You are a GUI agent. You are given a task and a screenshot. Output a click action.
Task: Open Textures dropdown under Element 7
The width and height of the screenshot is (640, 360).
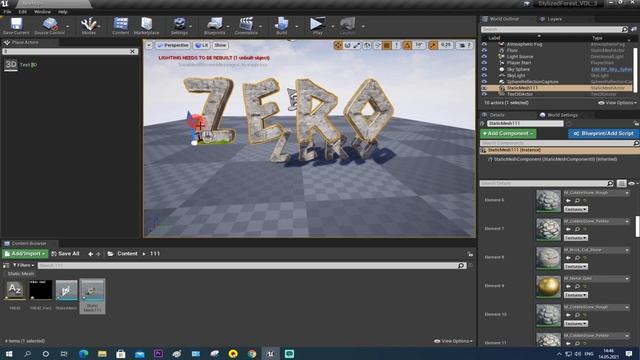click(576, 238)
